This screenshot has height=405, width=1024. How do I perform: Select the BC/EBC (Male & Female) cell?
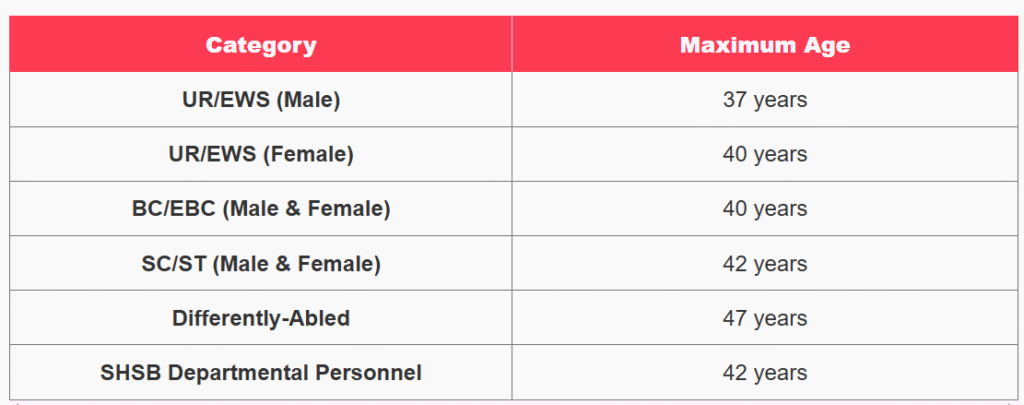[x=261, y=209]
